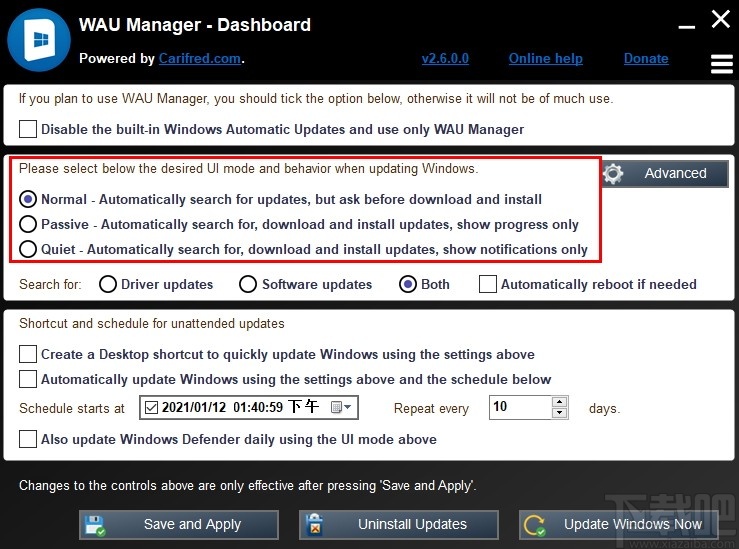The image size is (739, 549).
Task: Tick Disable built-in Windows Automatic Updates
Action: point(28,129)
